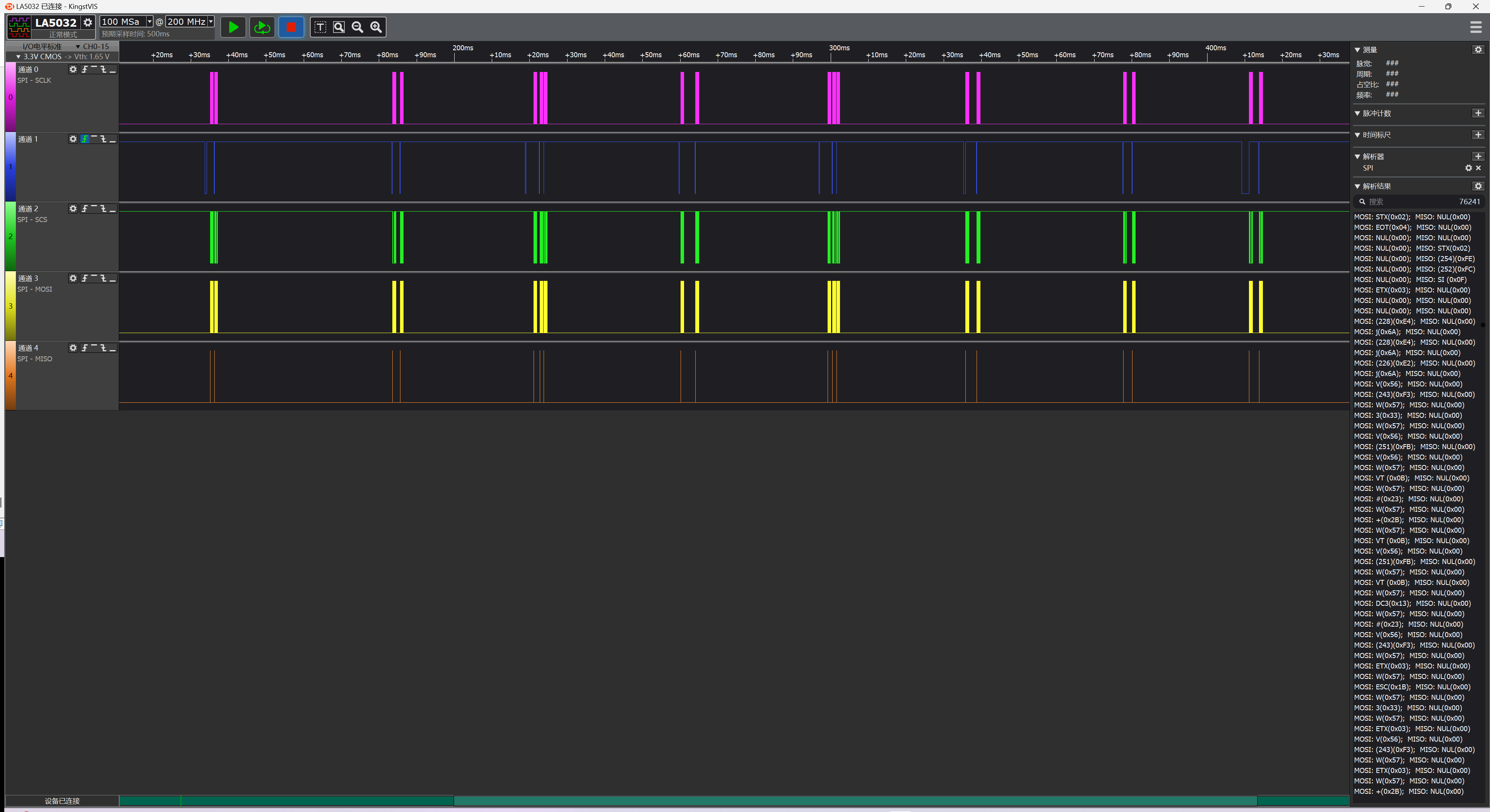Open measurement section settings gear

(x=1478, y=50)
